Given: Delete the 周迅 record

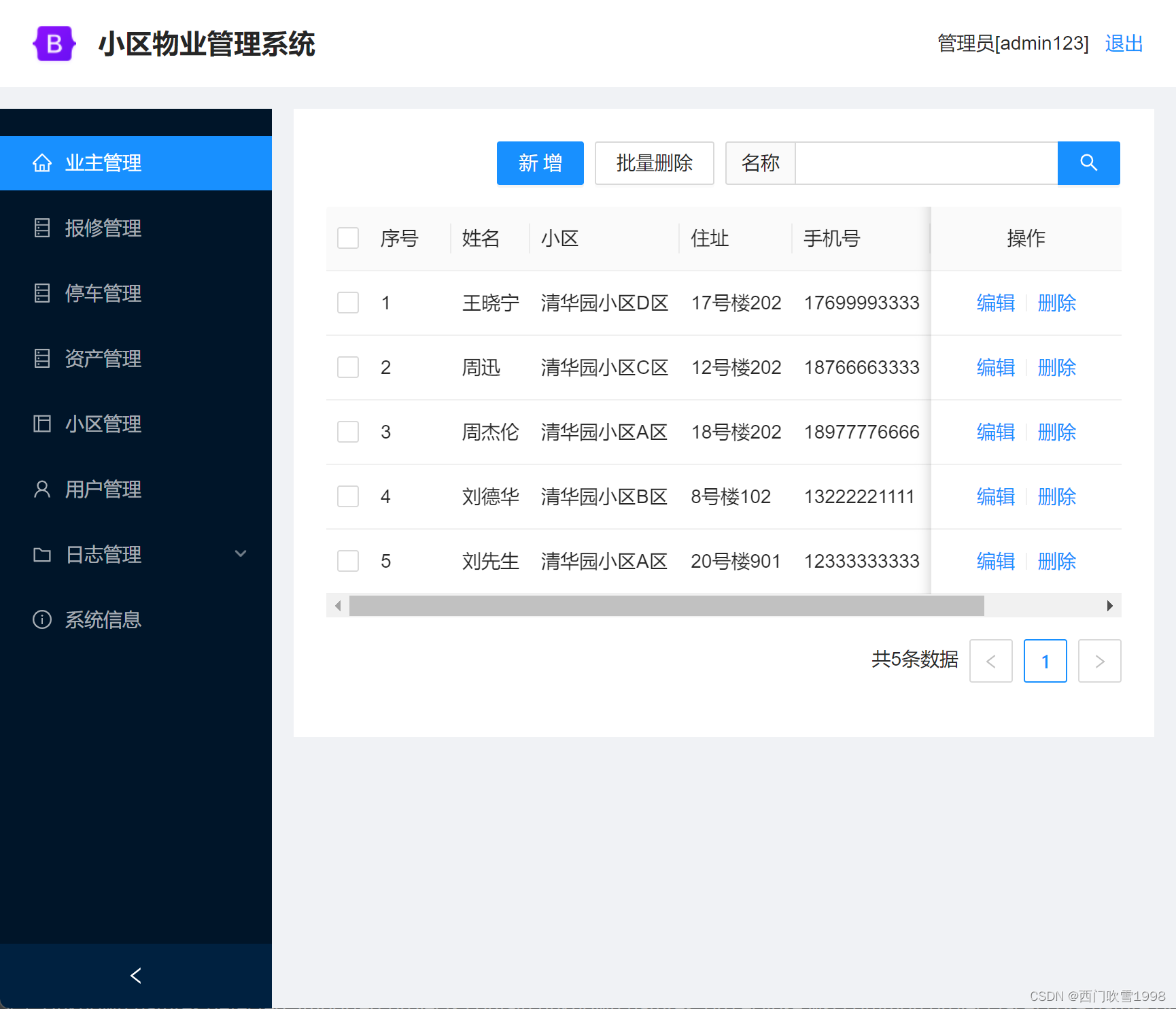Looking at the screenshot, I should click(x=1057, y=367).
